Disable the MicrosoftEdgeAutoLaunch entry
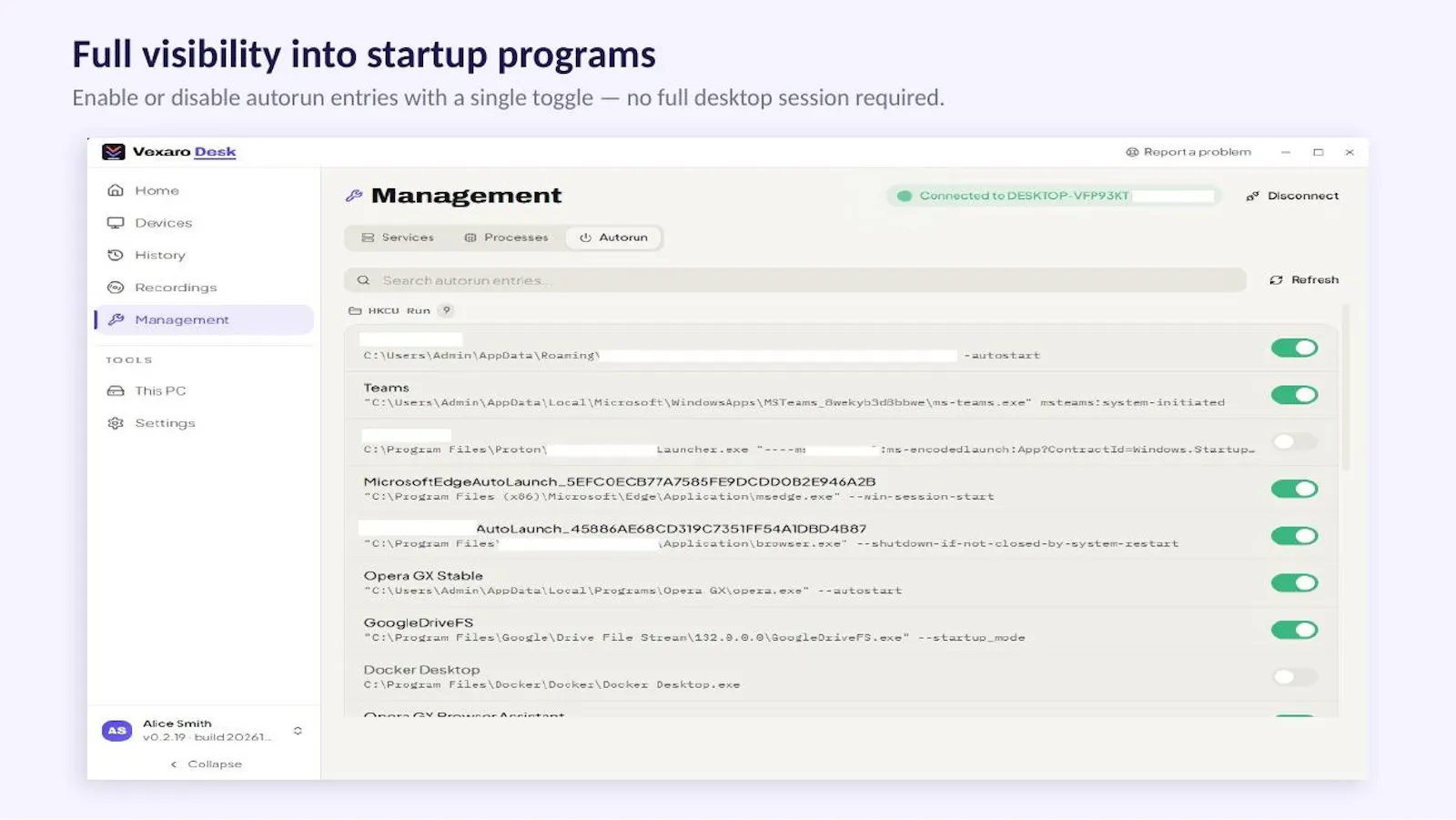This screenshot has width=1456, height=820. point(1294,489)
